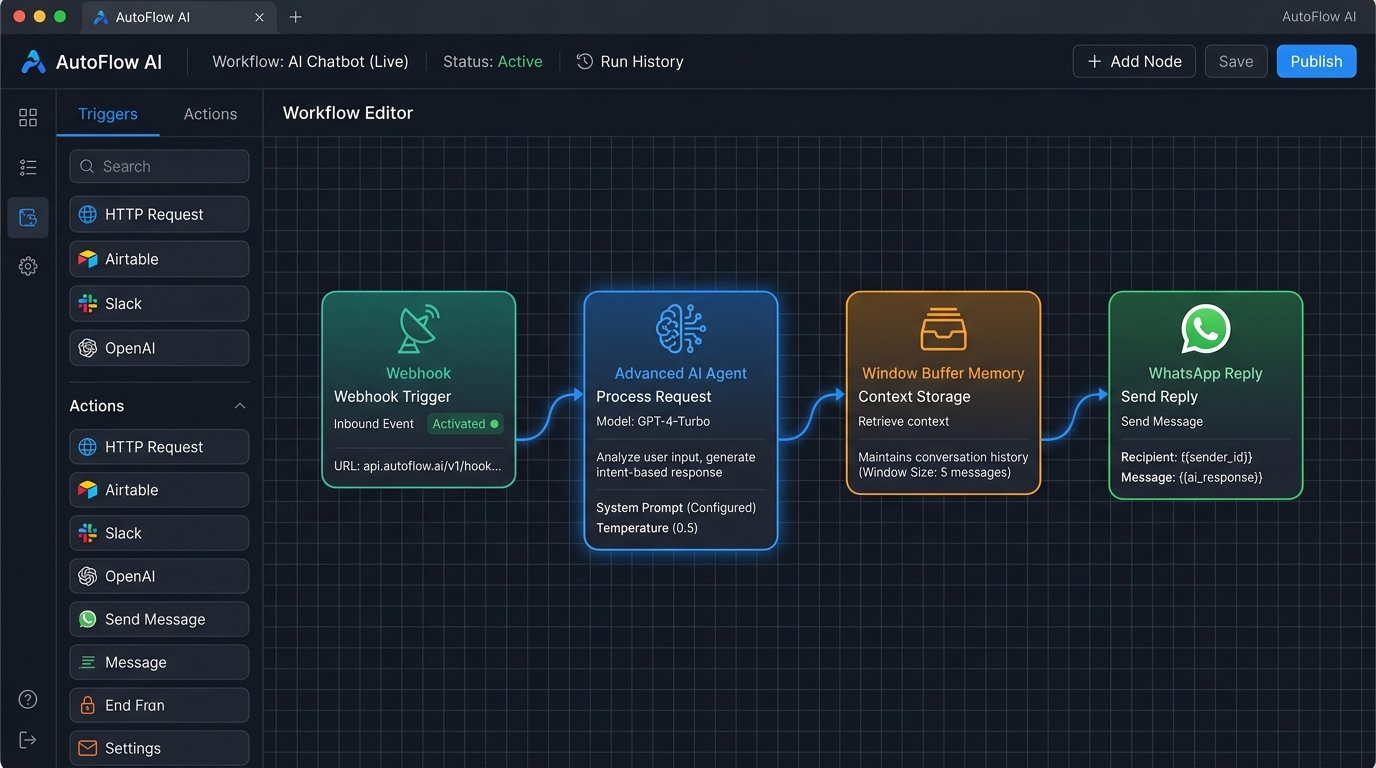Open a new browser tab with plus icon
The width and height of the screenshot is (1376, 768).
tap(295, 17)
